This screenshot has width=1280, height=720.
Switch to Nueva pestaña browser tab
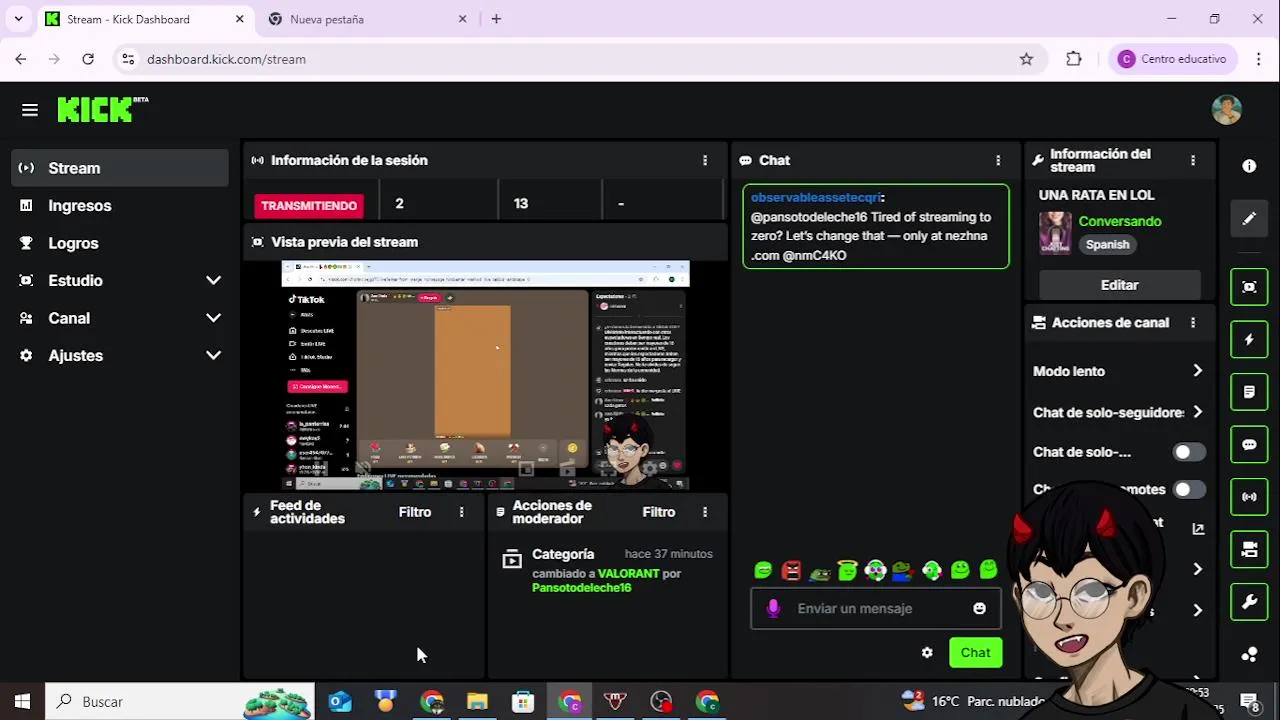pyautogui.click(x=367, y=19)
